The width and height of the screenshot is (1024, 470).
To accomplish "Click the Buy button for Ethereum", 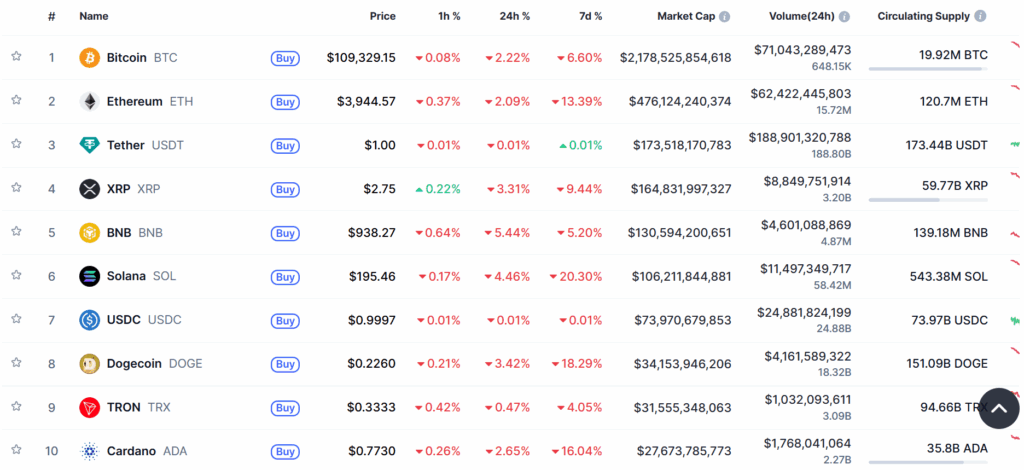I will coord(285,102).
